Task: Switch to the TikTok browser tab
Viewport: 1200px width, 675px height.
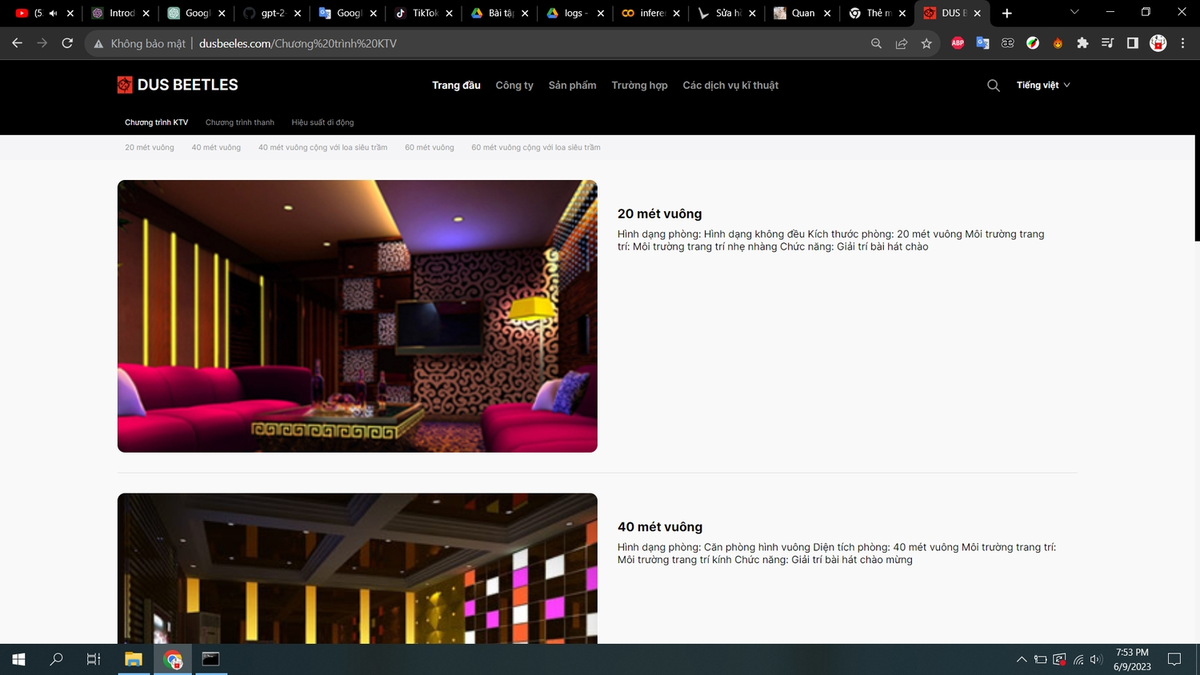Action: (x=424, y=13)
